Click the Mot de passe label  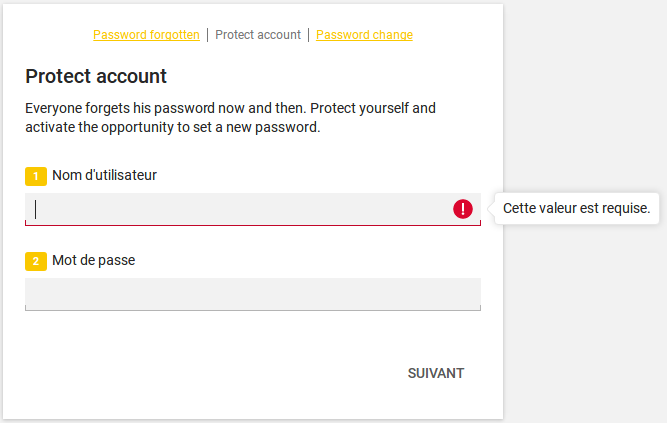click(x=93, y=260)
